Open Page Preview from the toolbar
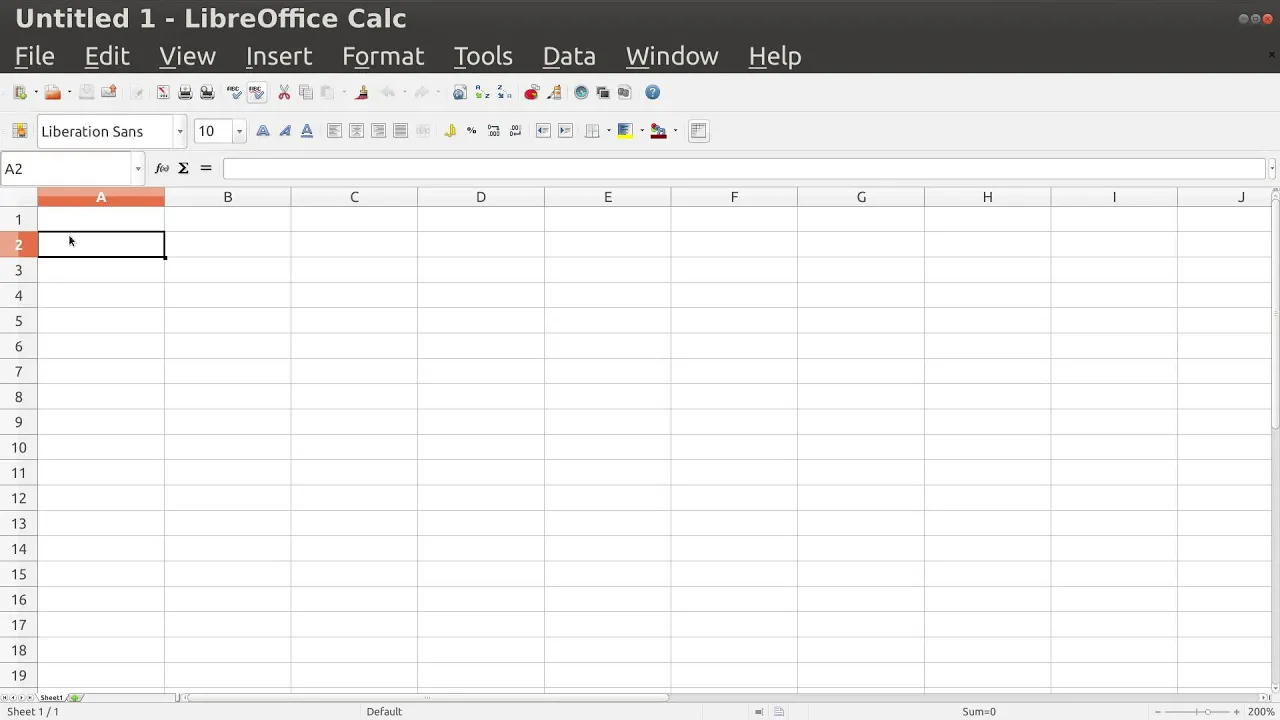The image size is (1280, 720). [207, 92]
